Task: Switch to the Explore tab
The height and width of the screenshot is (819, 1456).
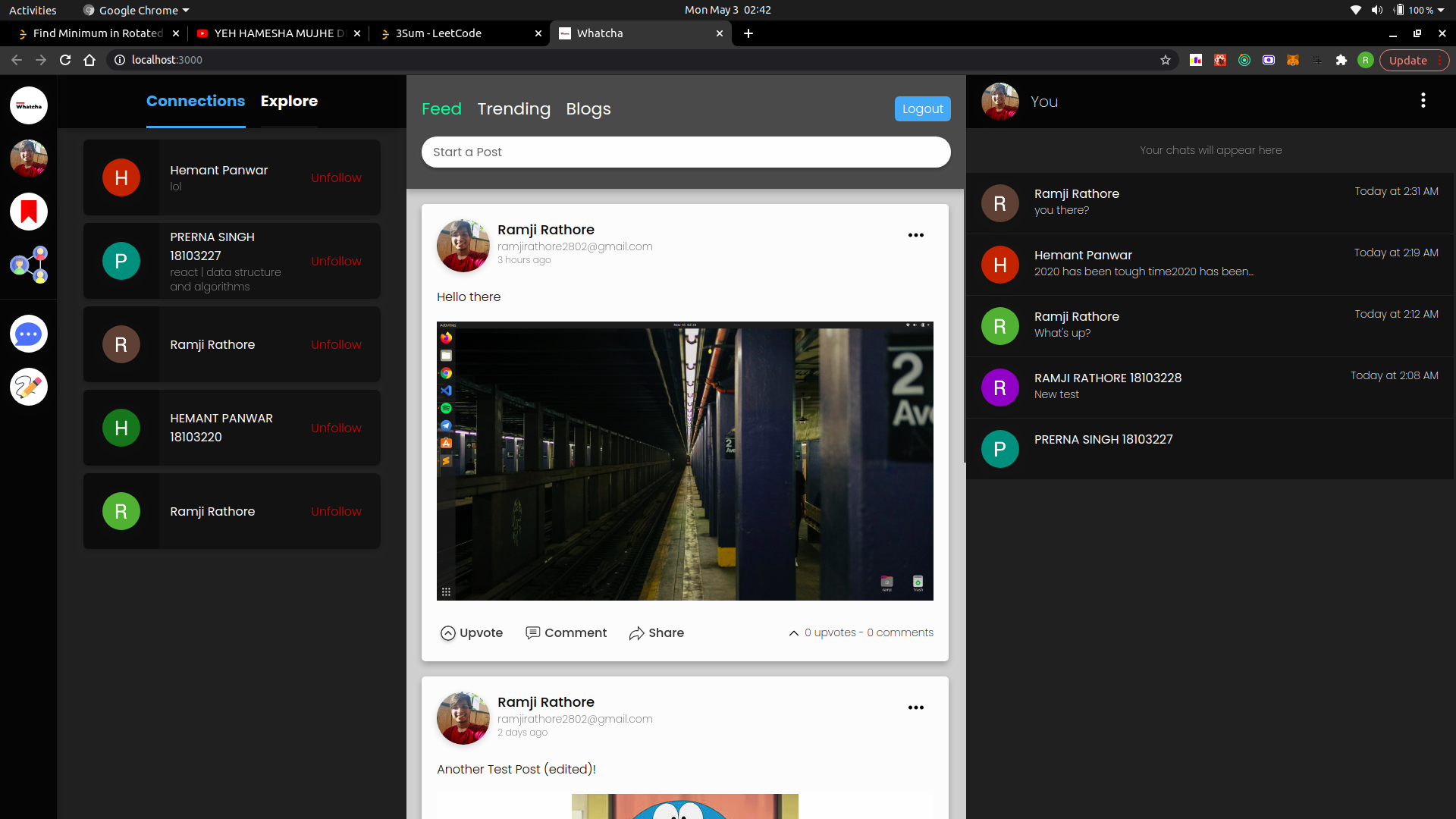Action: (x=289, y=101)
